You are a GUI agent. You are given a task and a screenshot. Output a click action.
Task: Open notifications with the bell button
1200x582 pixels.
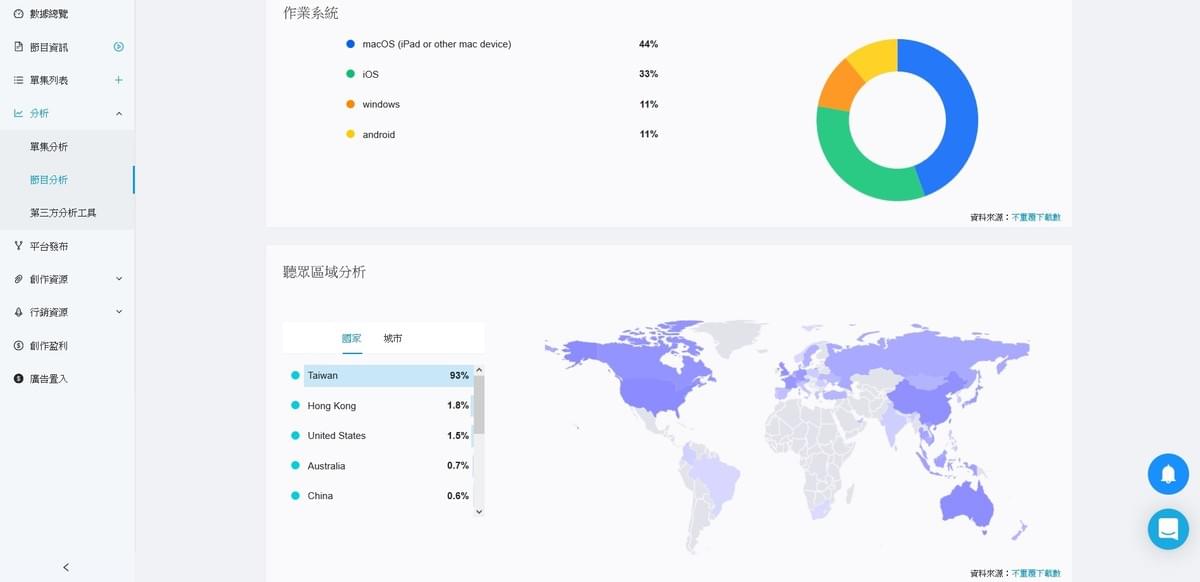(x=1168, y=474)
